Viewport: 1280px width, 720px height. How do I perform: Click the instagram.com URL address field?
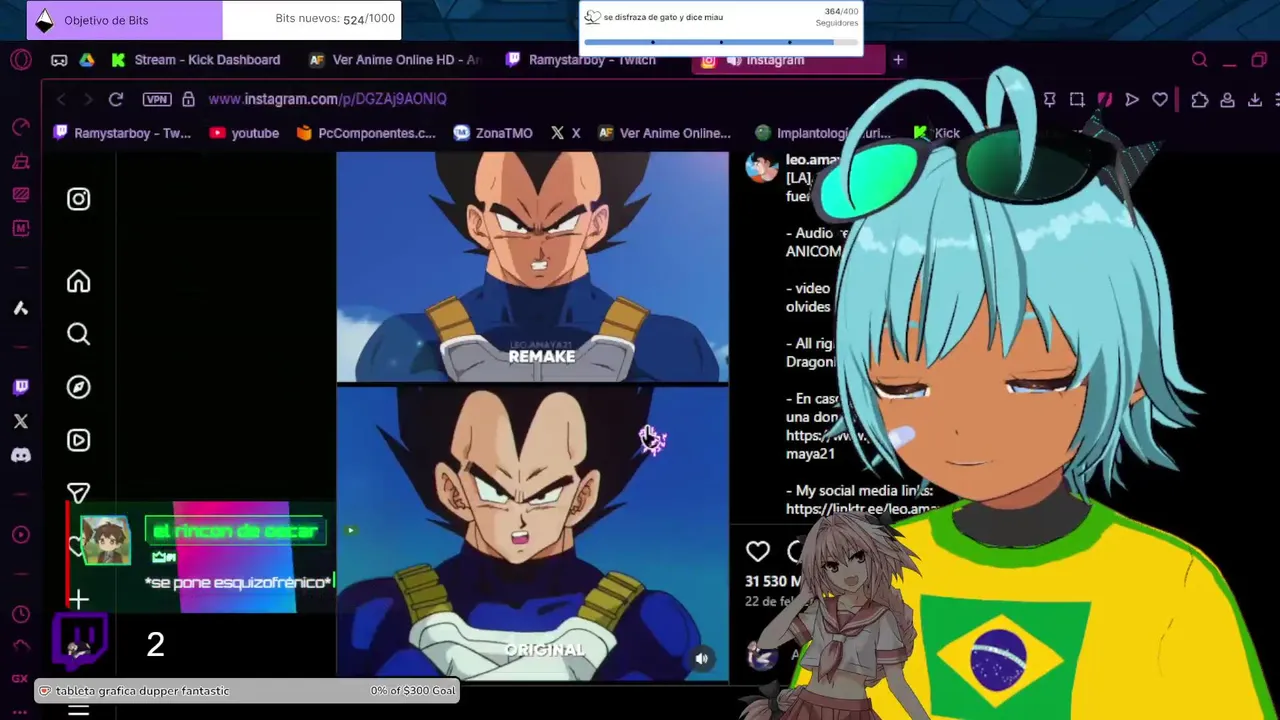[327, 99]
